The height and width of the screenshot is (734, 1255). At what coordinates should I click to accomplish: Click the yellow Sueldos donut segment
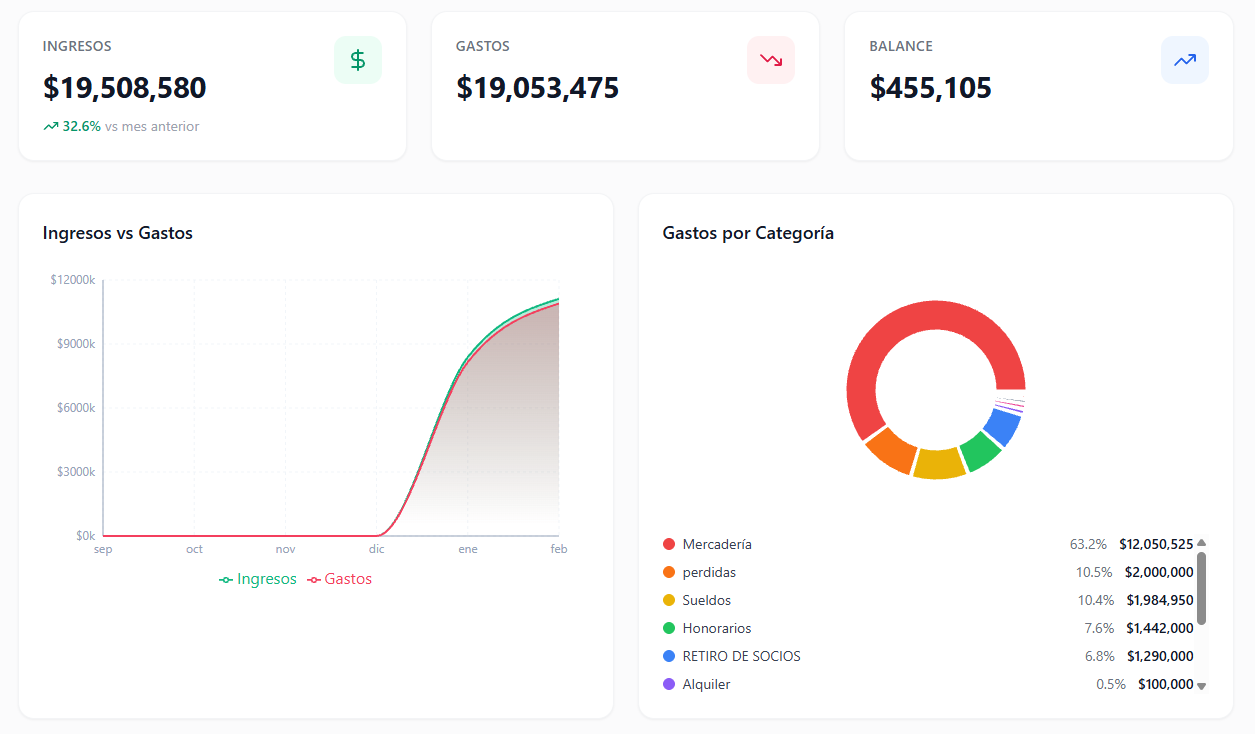pyautogui.click(x=939, y=464)
